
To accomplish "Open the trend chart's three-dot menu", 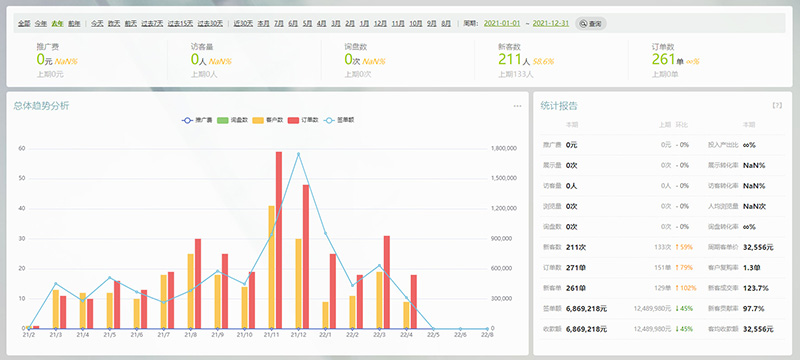I will [517, 106].
